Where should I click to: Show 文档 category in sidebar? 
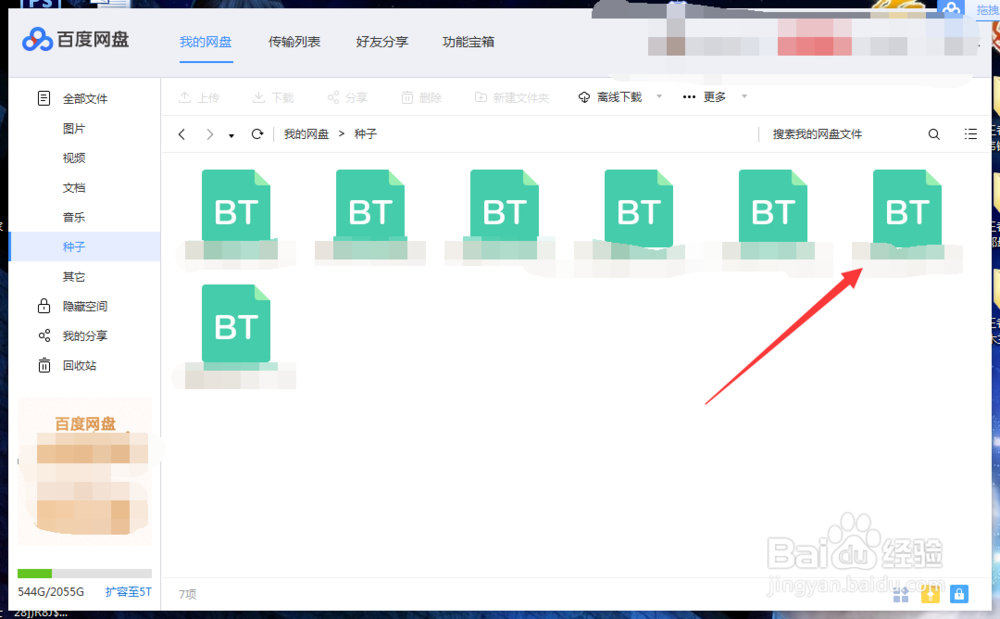pyautogui.click(x=74, y=188)
